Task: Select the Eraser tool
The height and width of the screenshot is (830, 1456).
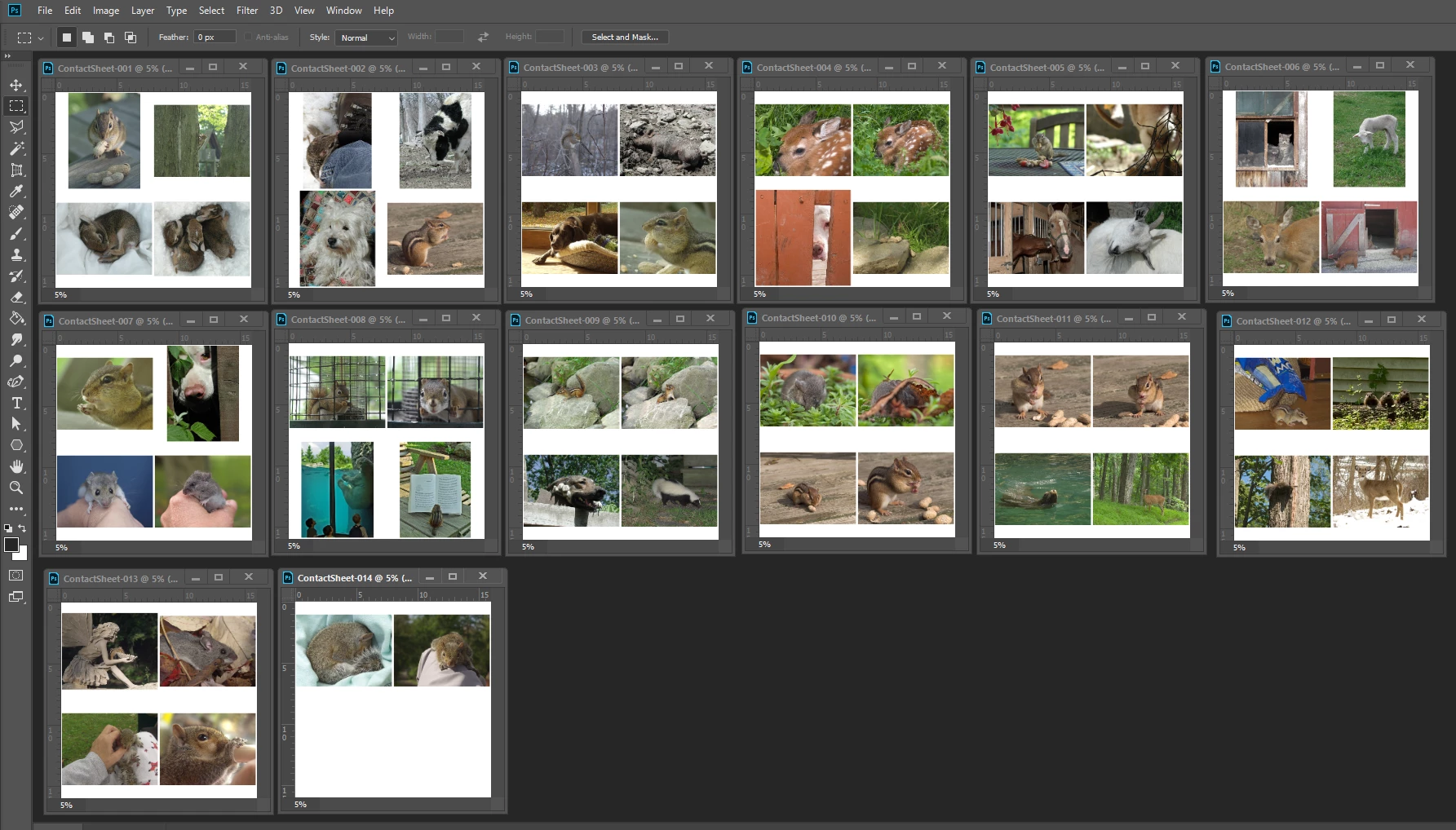Action: coord(16,297)
